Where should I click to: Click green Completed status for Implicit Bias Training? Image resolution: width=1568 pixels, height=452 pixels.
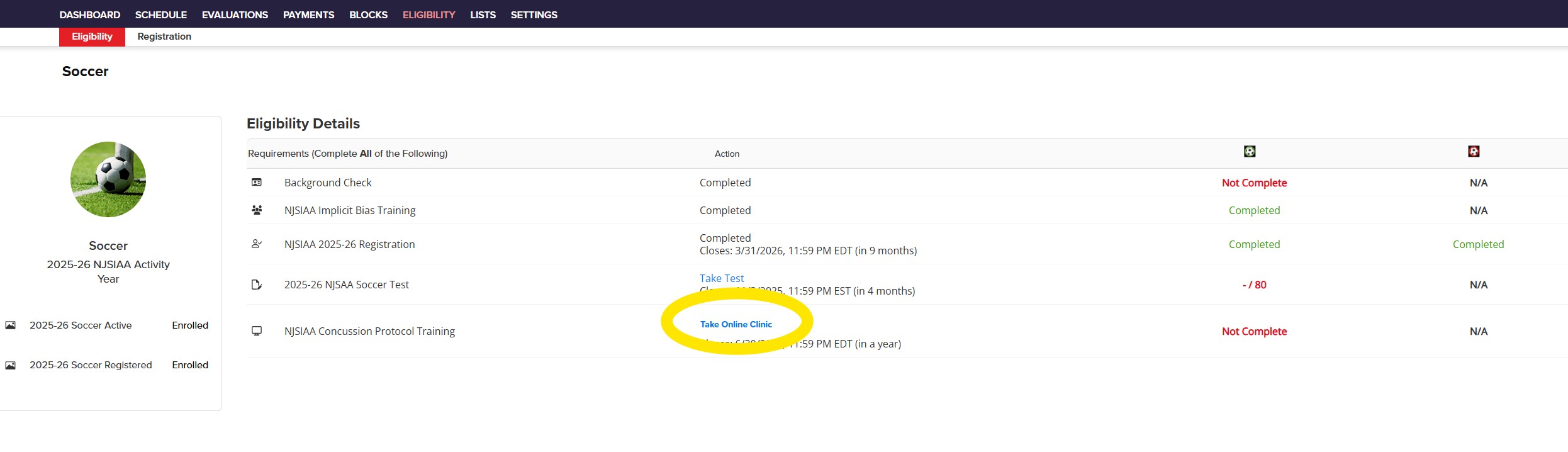(x=1254, y=210)
